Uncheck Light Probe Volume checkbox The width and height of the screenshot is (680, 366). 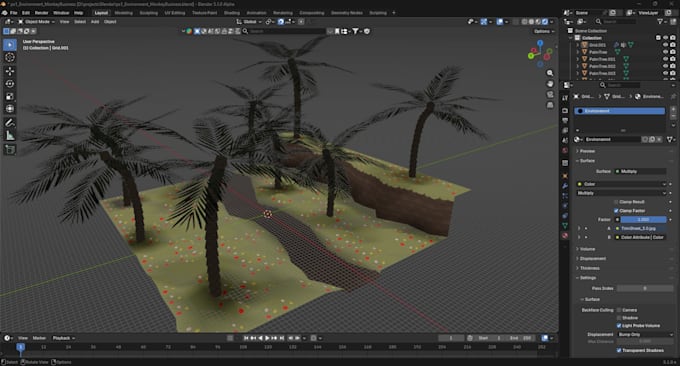(x=619, y=326)
